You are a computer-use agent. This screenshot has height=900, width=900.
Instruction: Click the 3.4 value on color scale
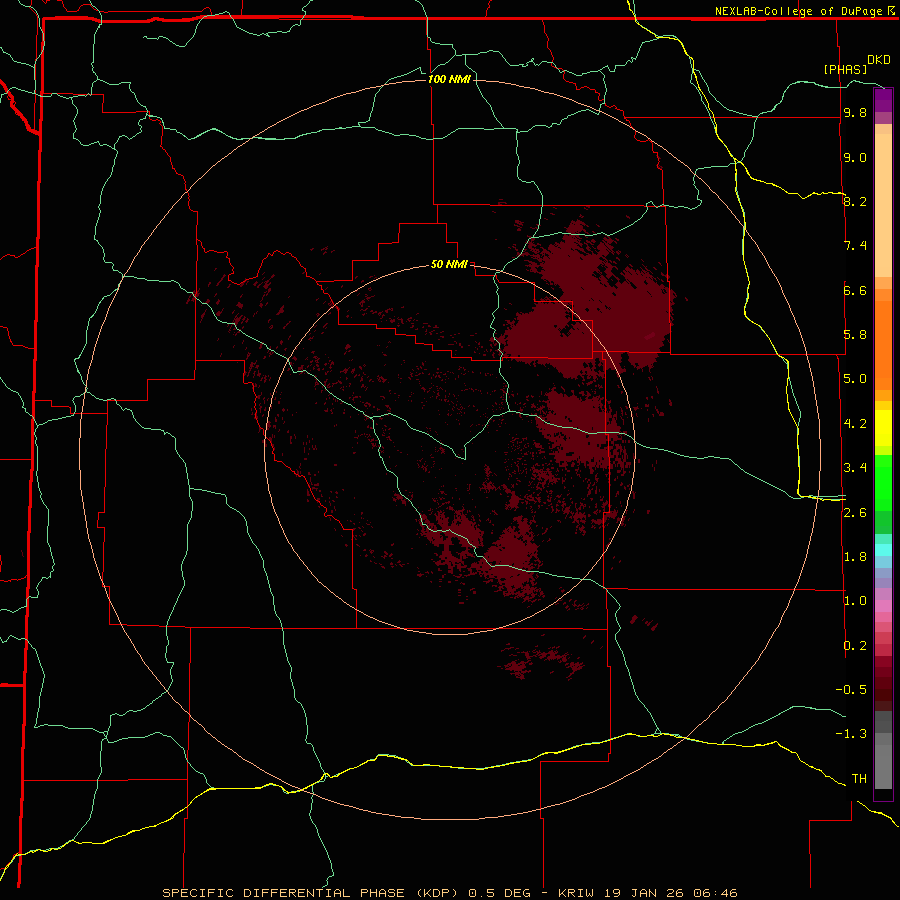[855, 468]
